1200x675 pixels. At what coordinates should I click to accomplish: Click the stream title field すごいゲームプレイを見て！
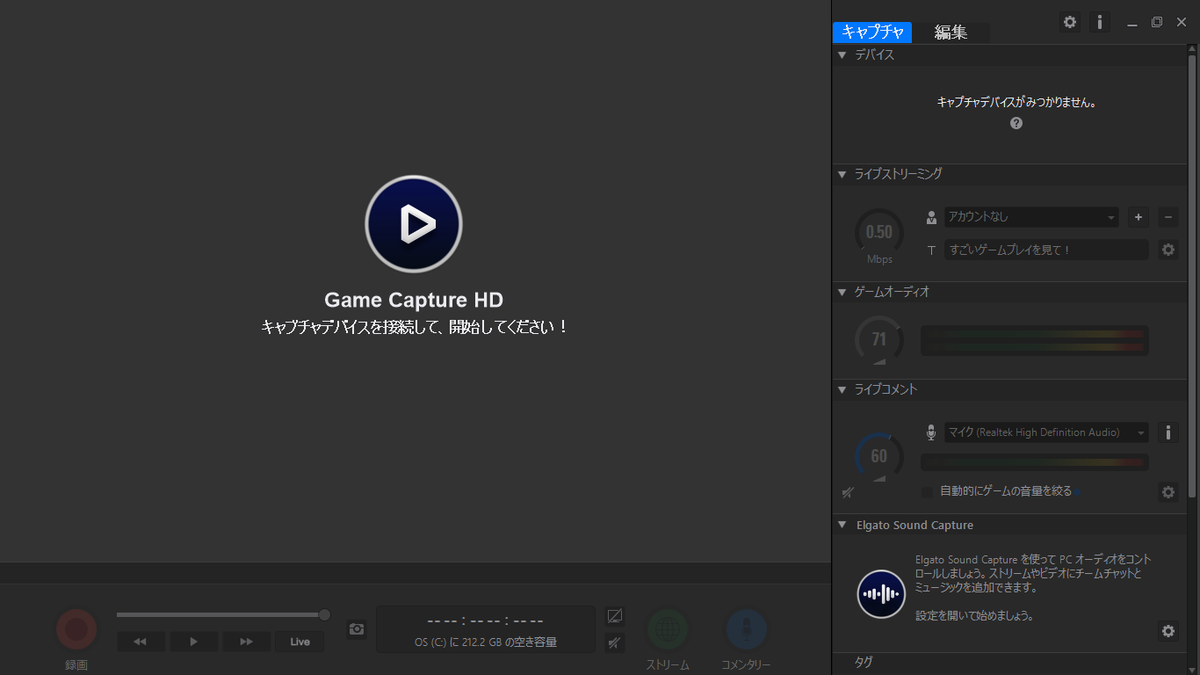point(1046,249)
